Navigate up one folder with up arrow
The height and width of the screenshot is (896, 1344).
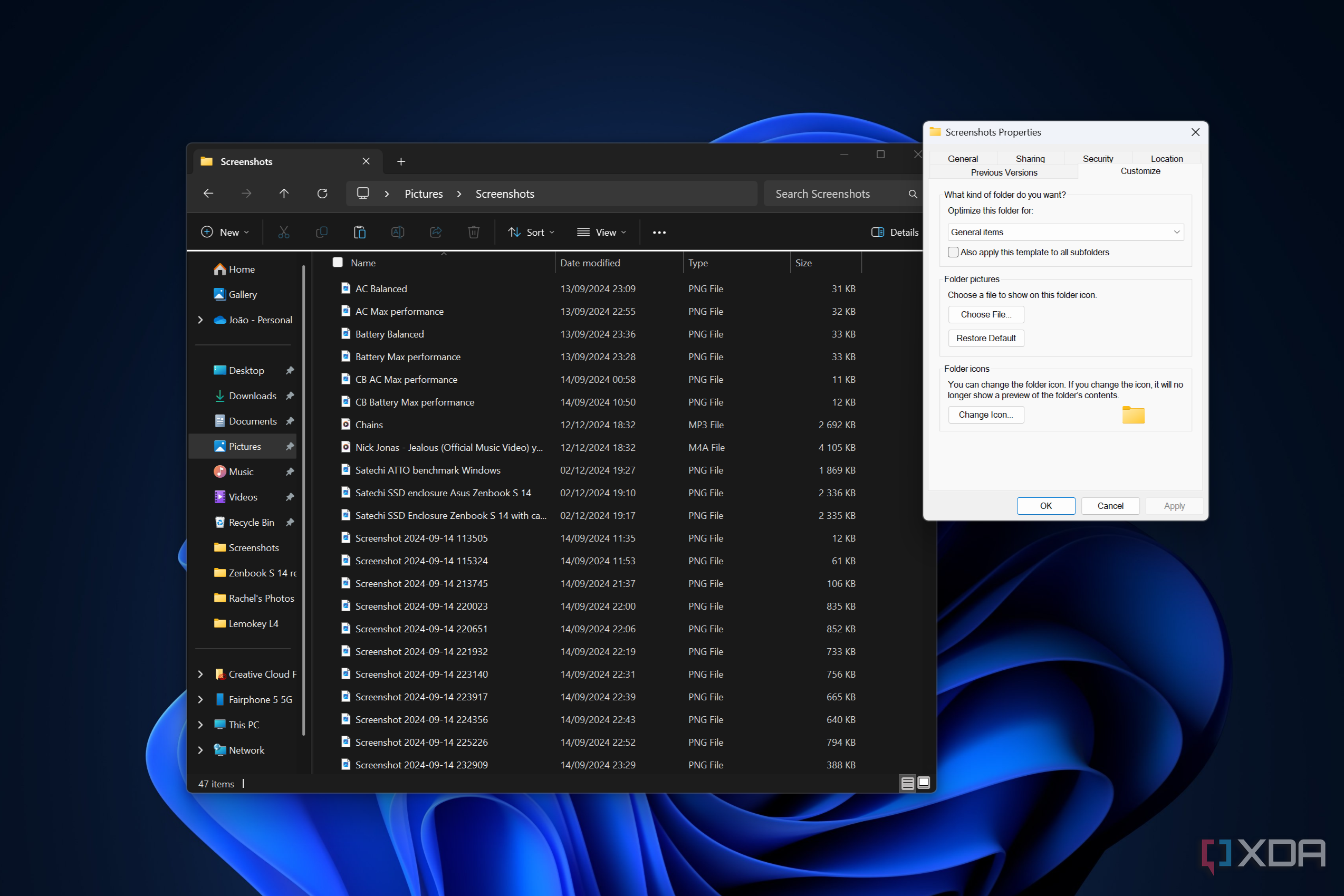(x=284, y=194)
